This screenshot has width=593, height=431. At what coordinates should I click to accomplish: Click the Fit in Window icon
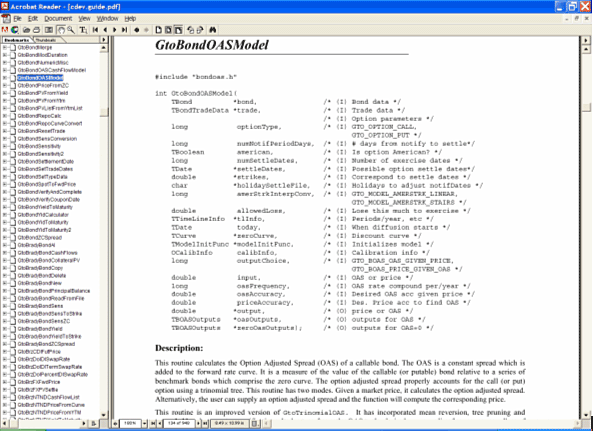168,30
